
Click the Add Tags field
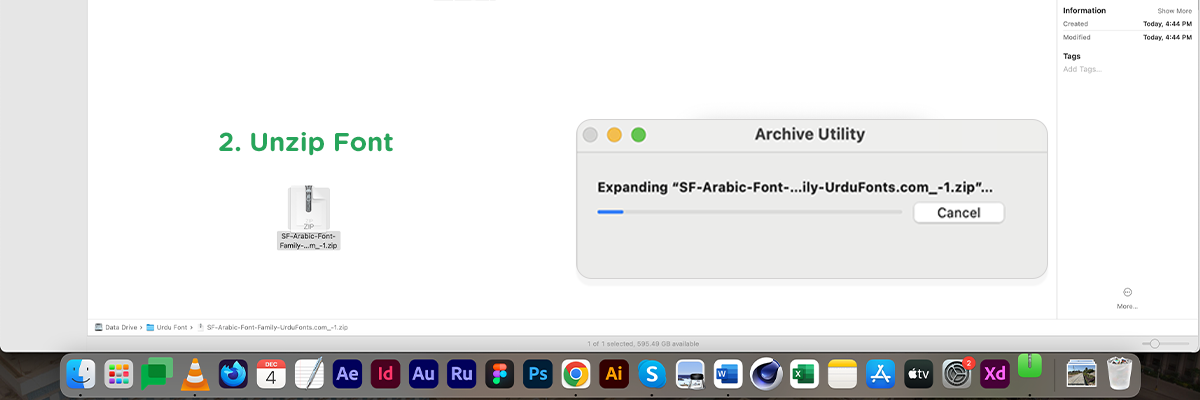coord(1082,69)
